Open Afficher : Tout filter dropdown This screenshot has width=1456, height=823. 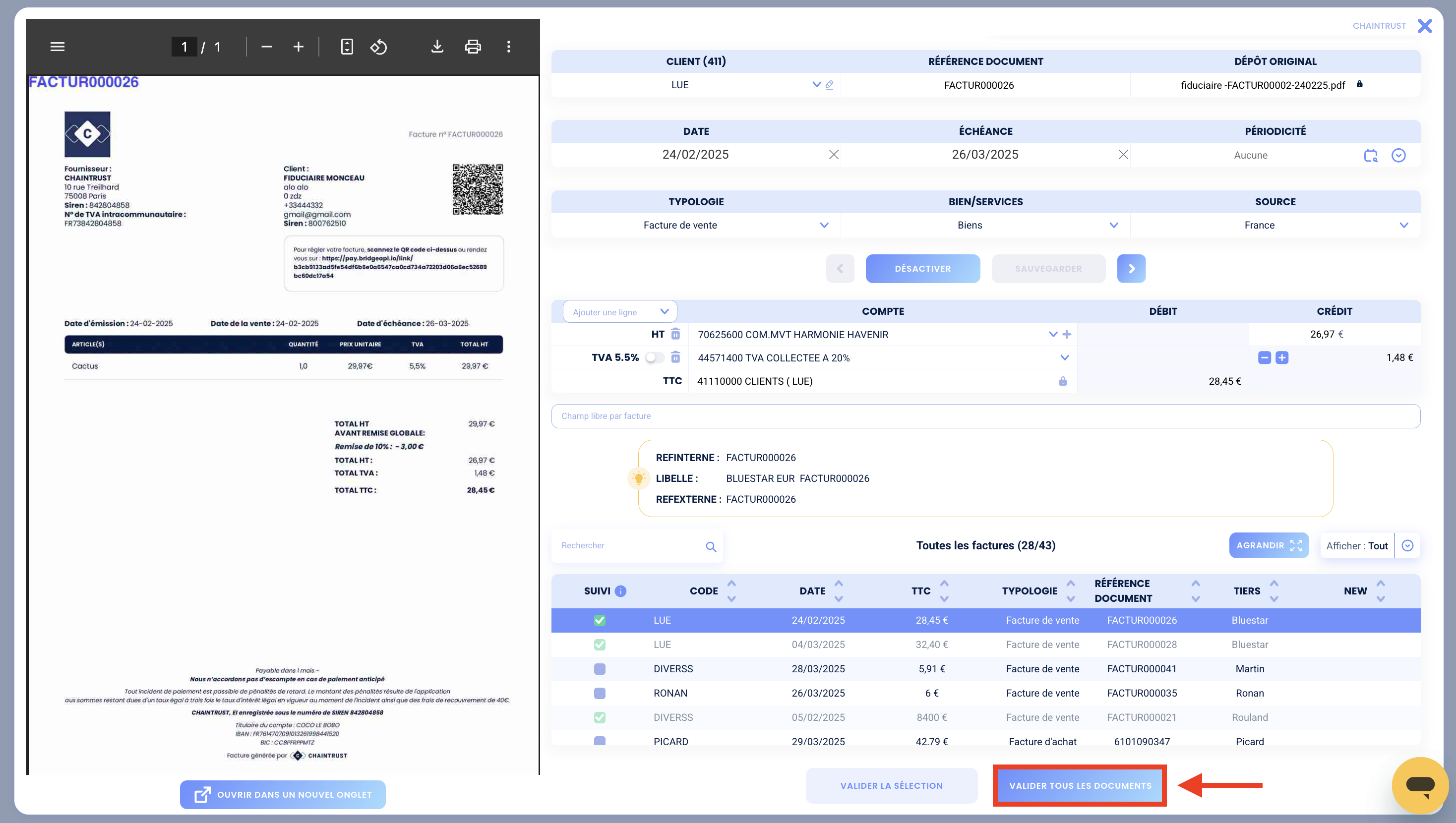[x=1407, y=545]
